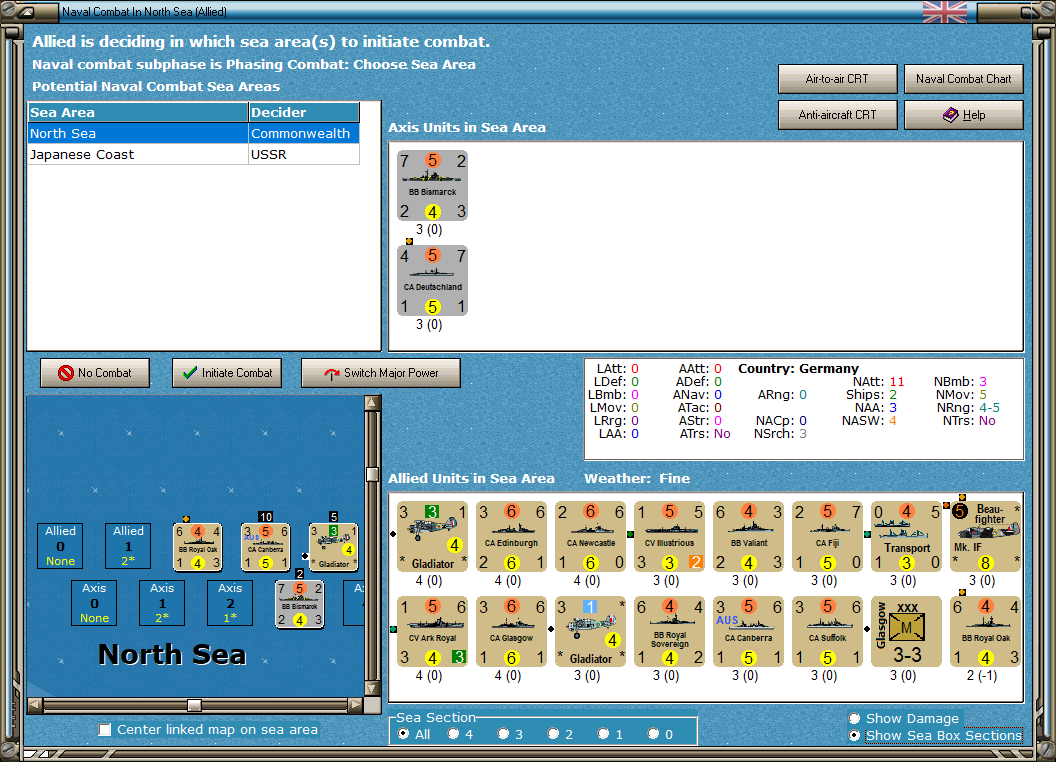Image resolution: width=1056 pixels, height=762 pixels.
Task: Click the British flag icon in title bar
Action: pyautogui.click(x=944, y=11)
